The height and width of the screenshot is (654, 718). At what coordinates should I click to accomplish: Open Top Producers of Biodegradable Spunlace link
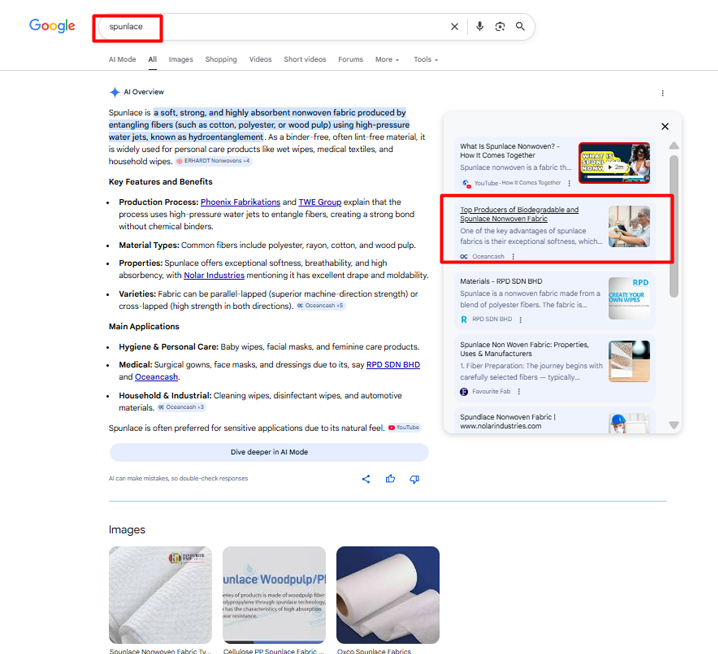tap(519, 214)
